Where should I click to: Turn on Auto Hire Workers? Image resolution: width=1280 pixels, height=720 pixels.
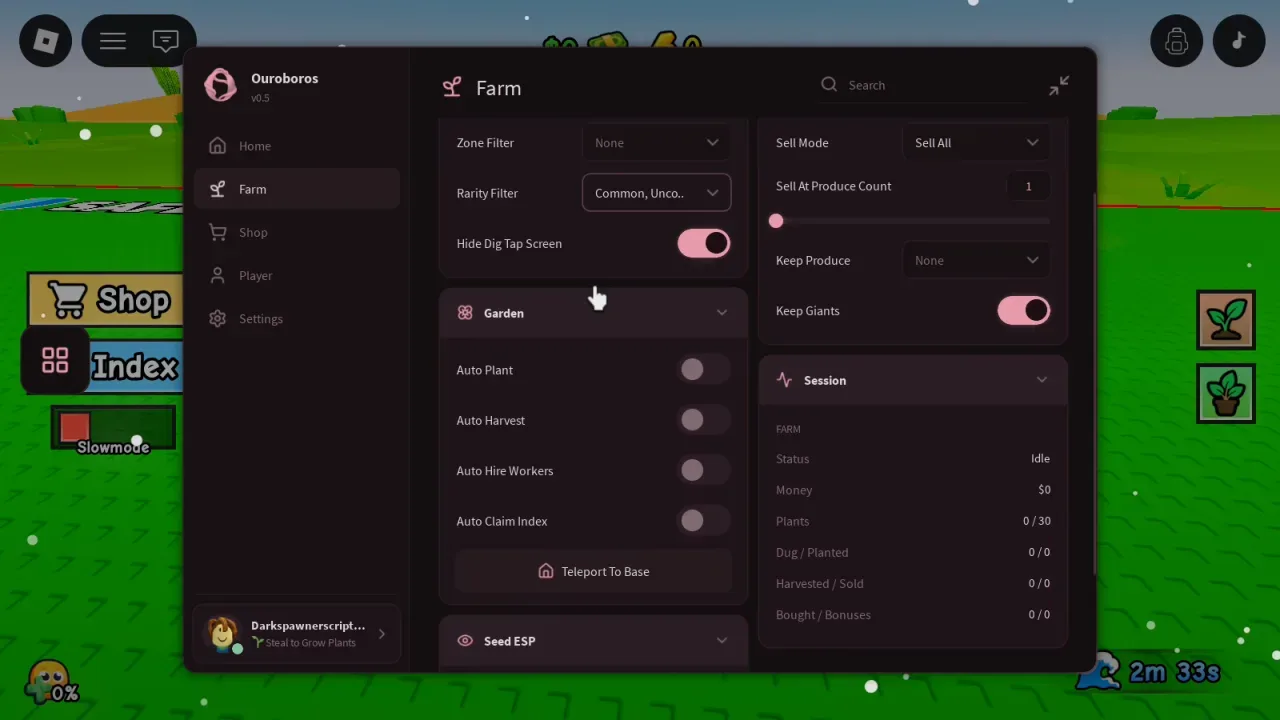[704, 470]
